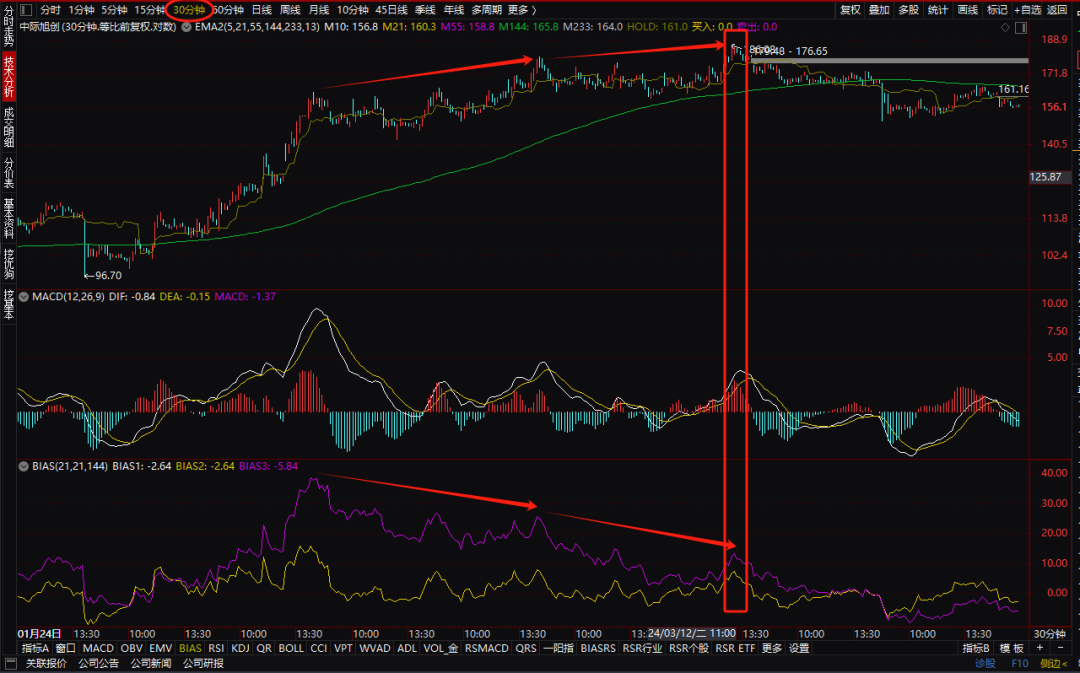Open 公司公告 tab
The height and width of the screenshot is (673, 1080).
pos(98,663)
